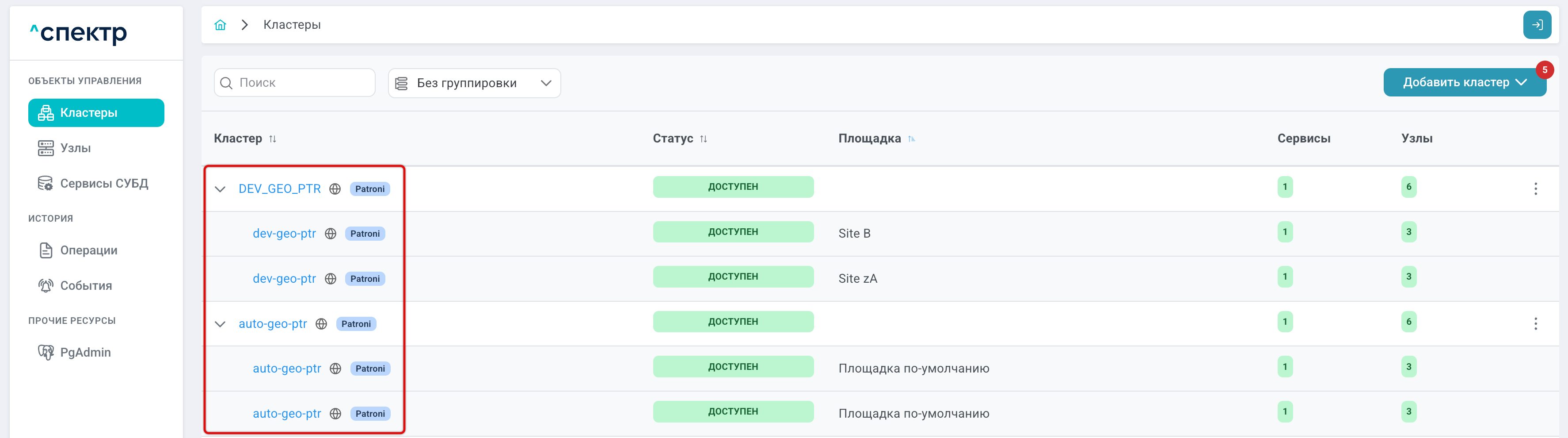Click the globe icon next to DEV_GEO_PTR
Viewport: 1568px width, 438px height.
tap(335, 189)
